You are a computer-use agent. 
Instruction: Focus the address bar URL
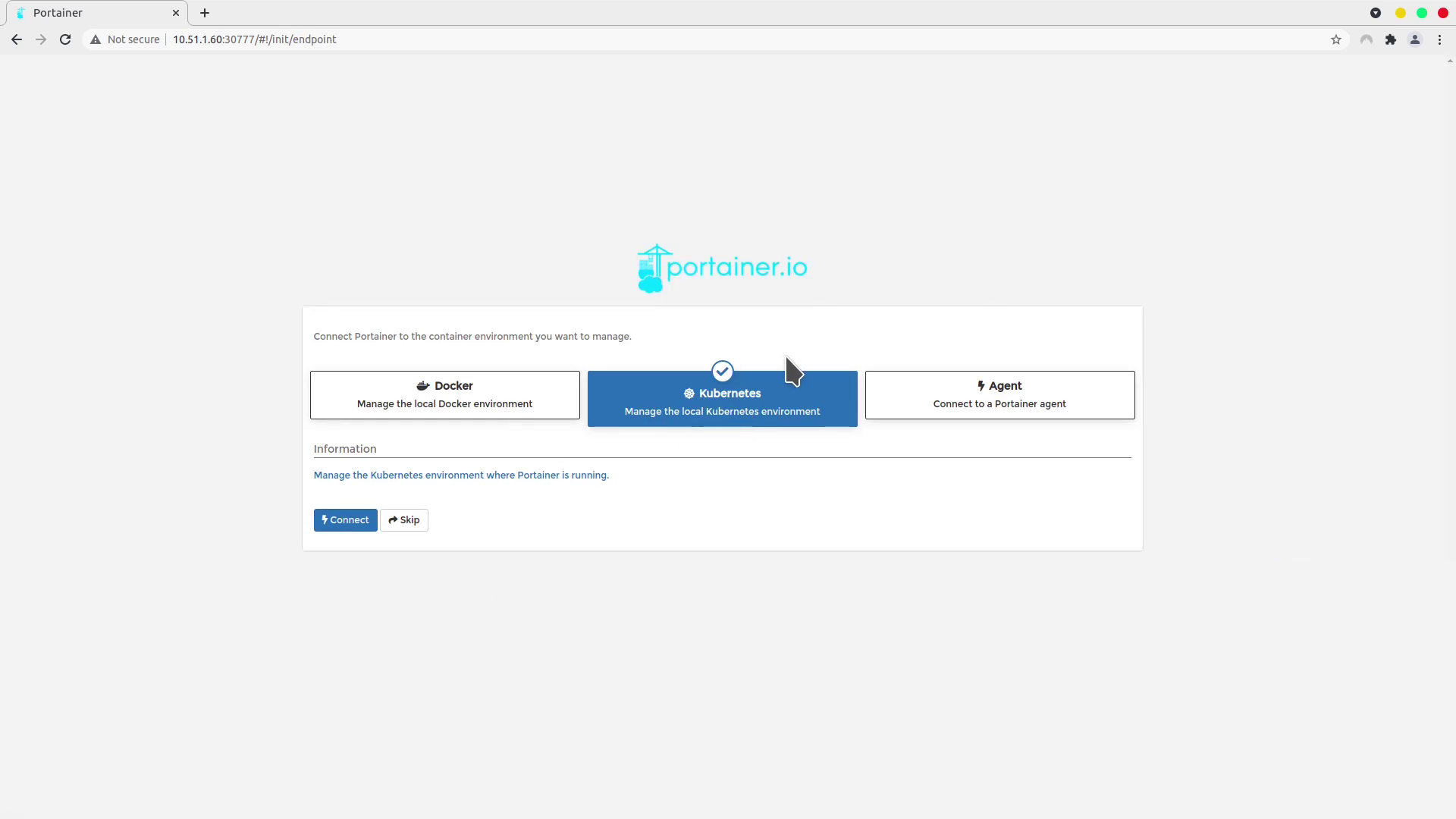coord(254,39)
